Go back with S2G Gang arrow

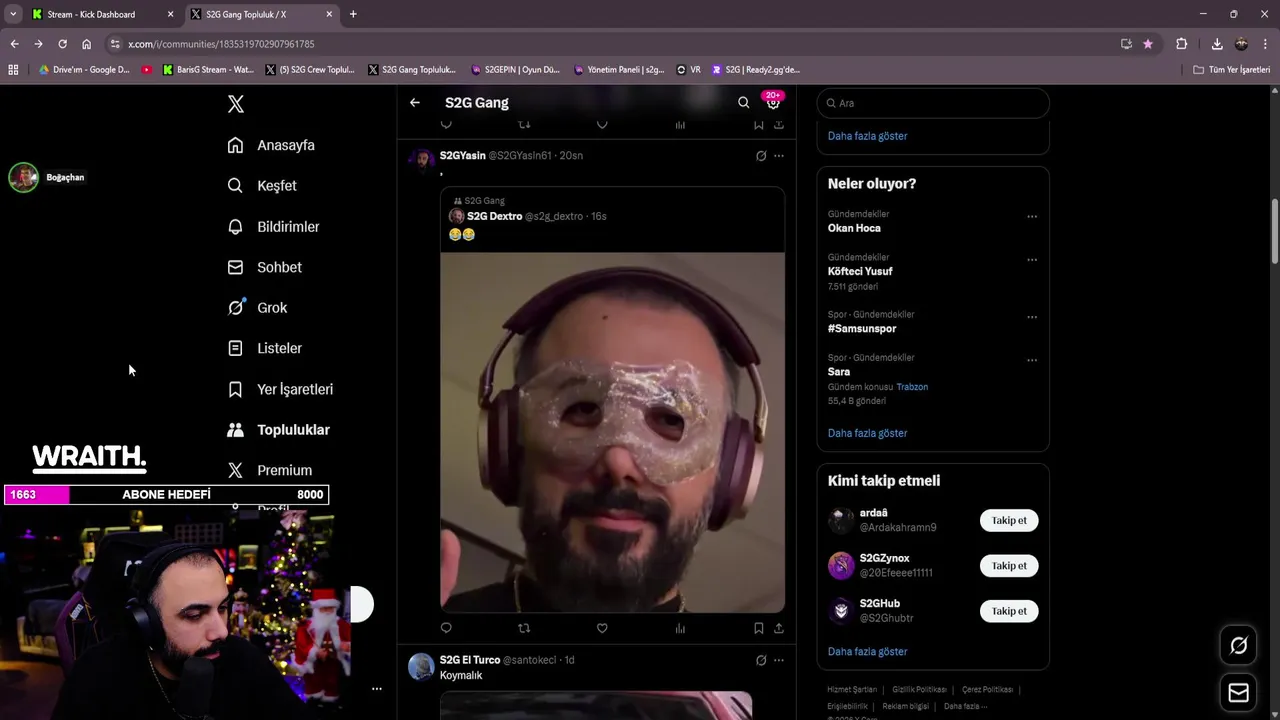point(415,102)
